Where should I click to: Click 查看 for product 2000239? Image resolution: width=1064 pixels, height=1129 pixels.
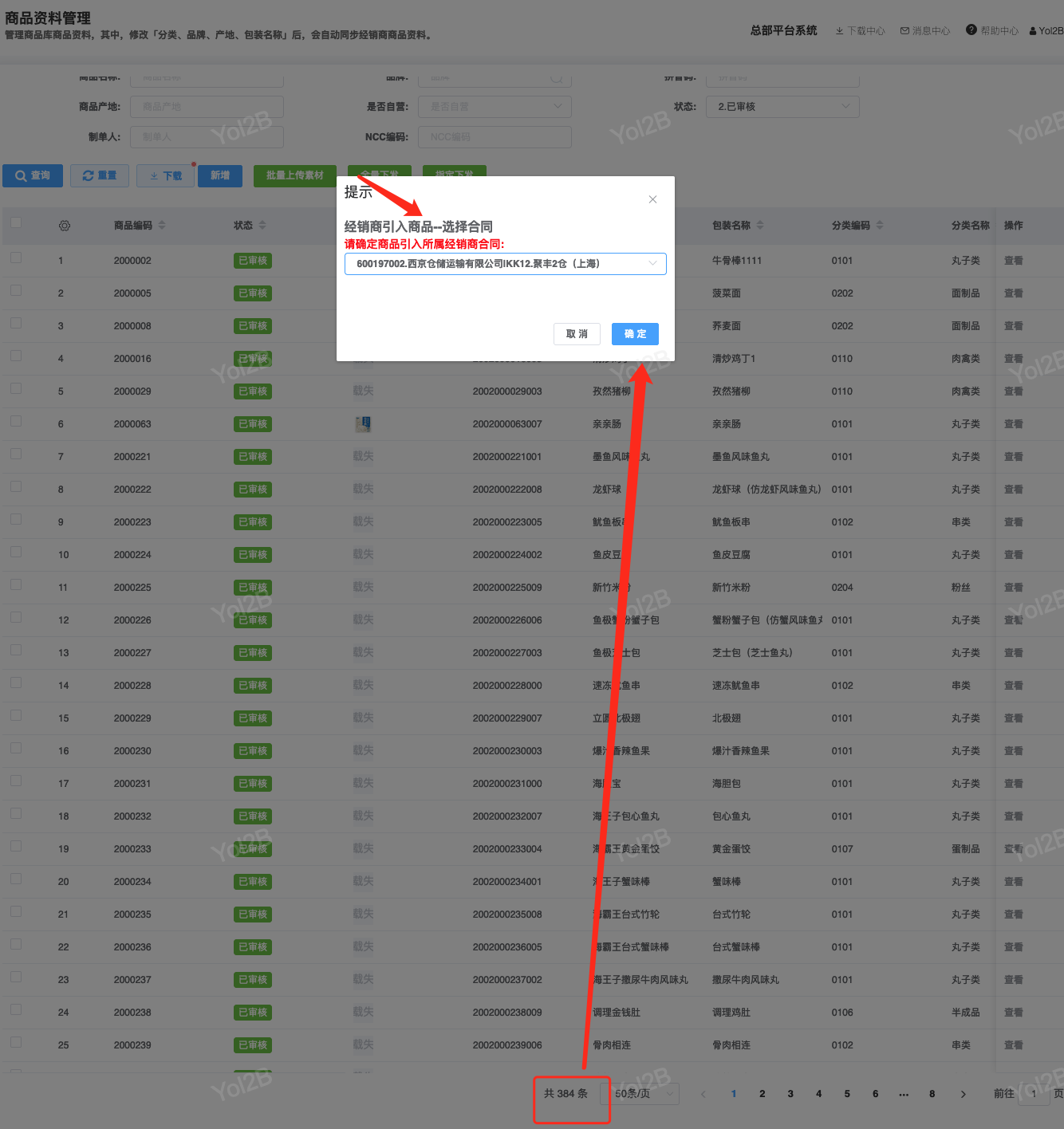[x=1014, y=1045]
